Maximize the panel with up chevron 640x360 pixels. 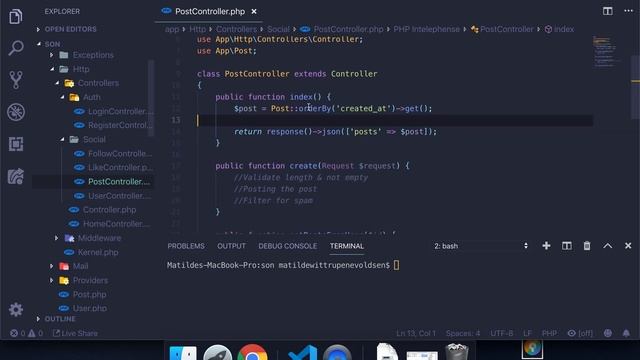coord(607,246)
